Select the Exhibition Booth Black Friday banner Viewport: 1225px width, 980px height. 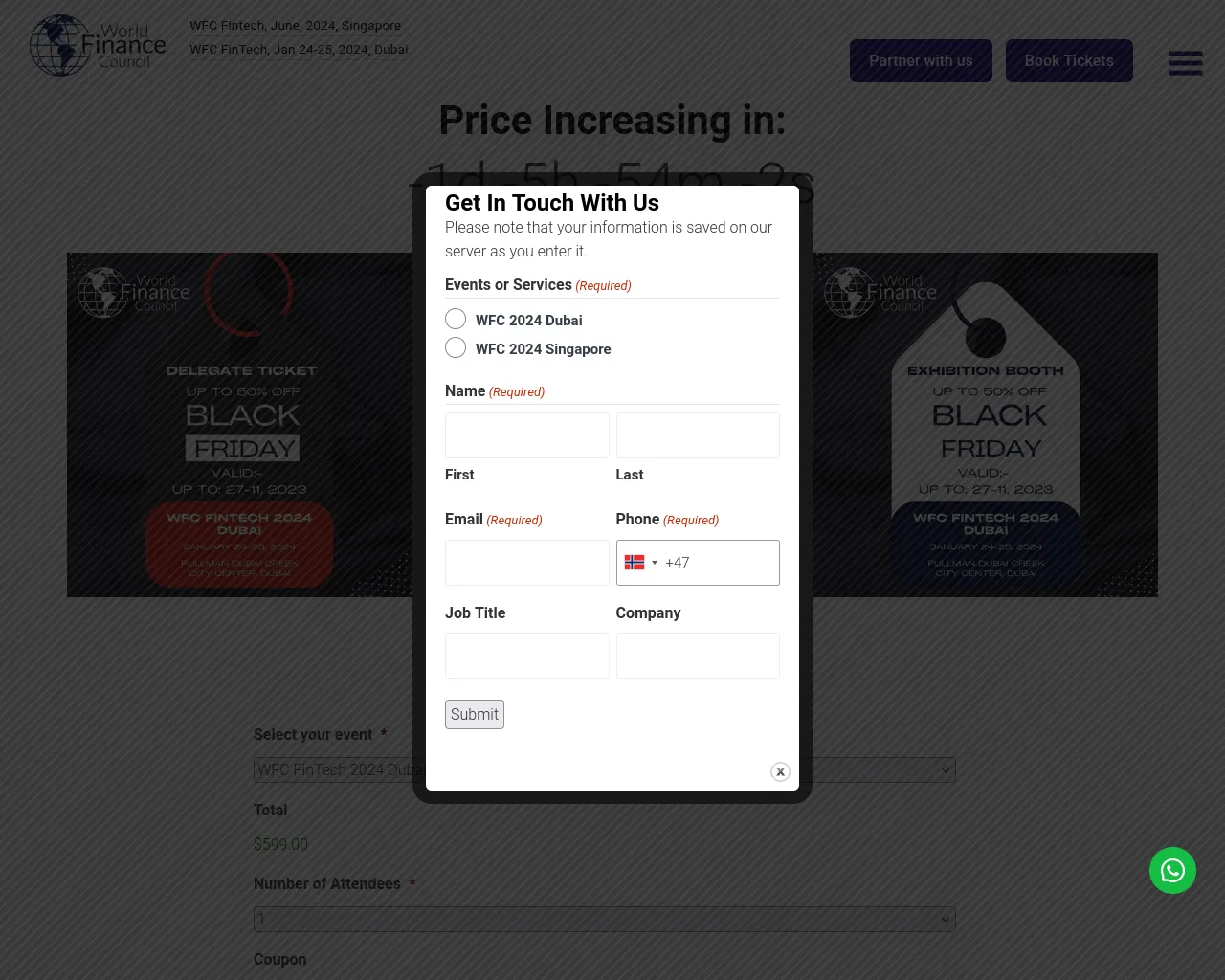pyautogui.click(x=986, y=425)
